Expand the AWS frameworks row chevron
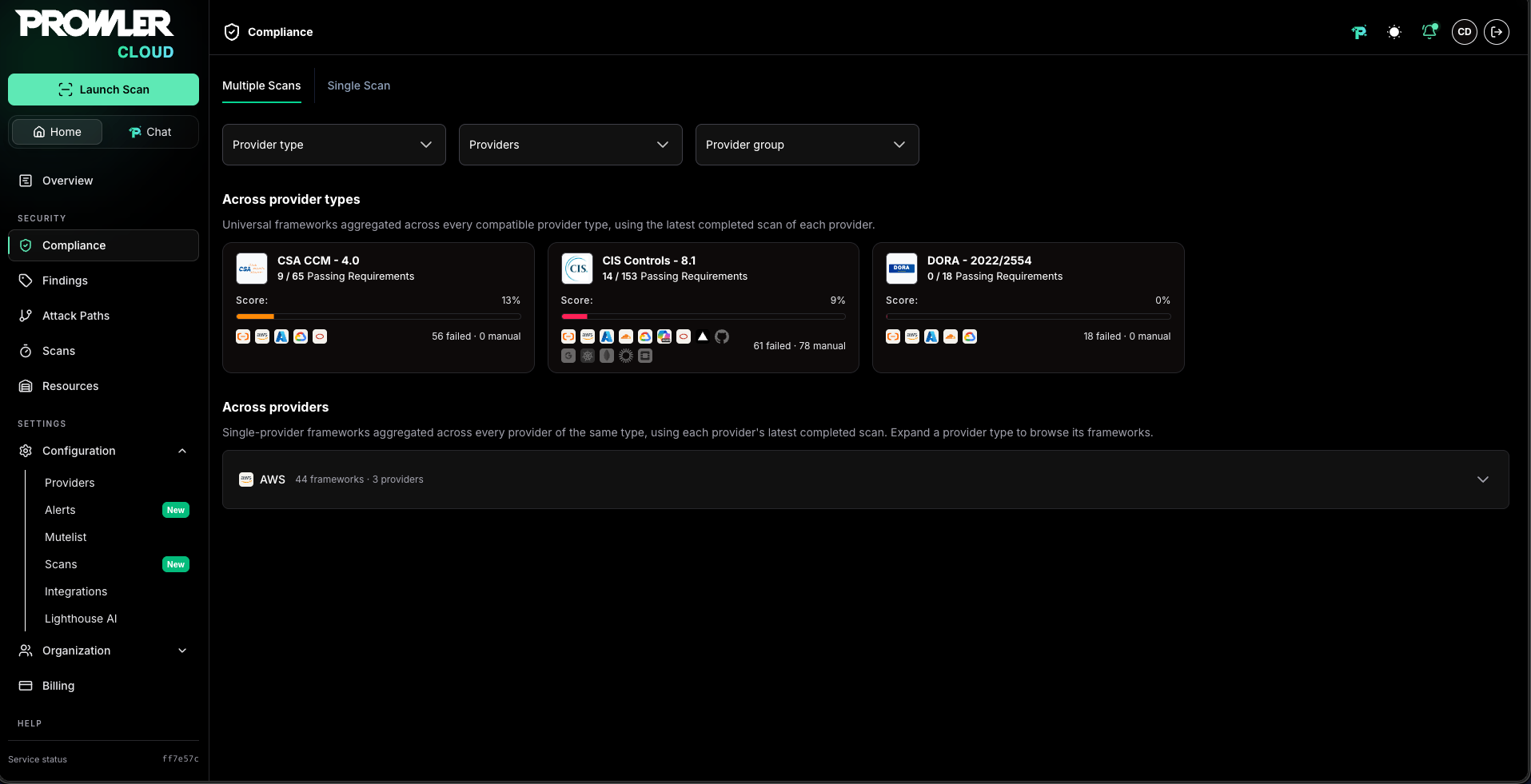The height and width of the screenshot is (784, 1531). click(x=1483, y=480)
